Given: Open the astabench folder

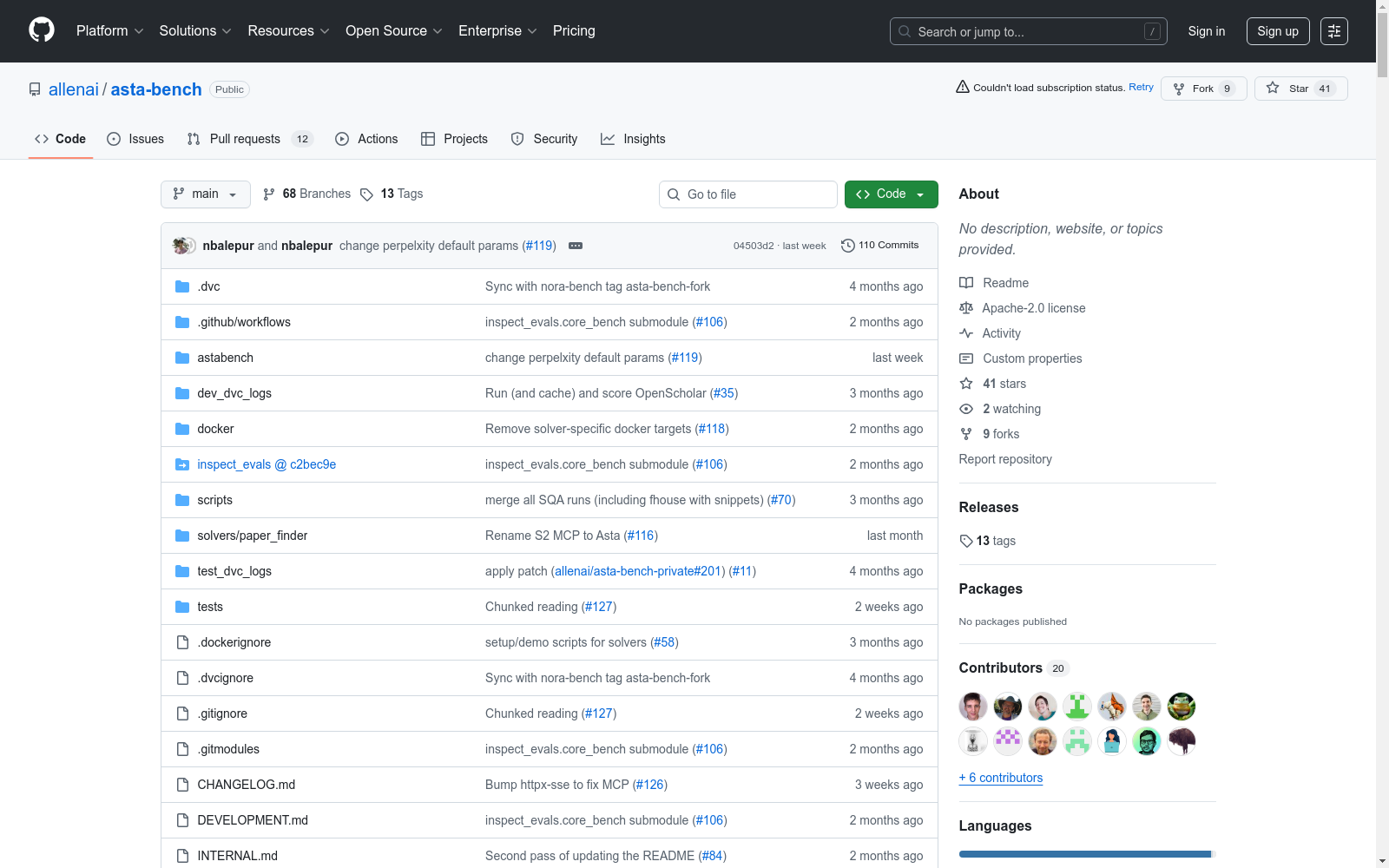Looking at the screenshot, I should pyautogui.click(x=226, y=358).
